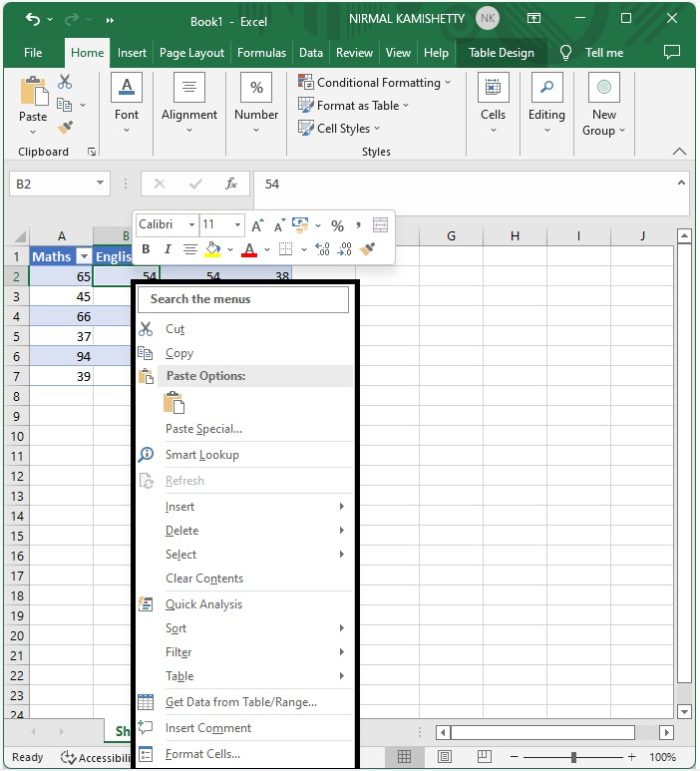The image size is (700, 771).
Task: Click the Undo arrow in title bar
Action: [33, 20]
